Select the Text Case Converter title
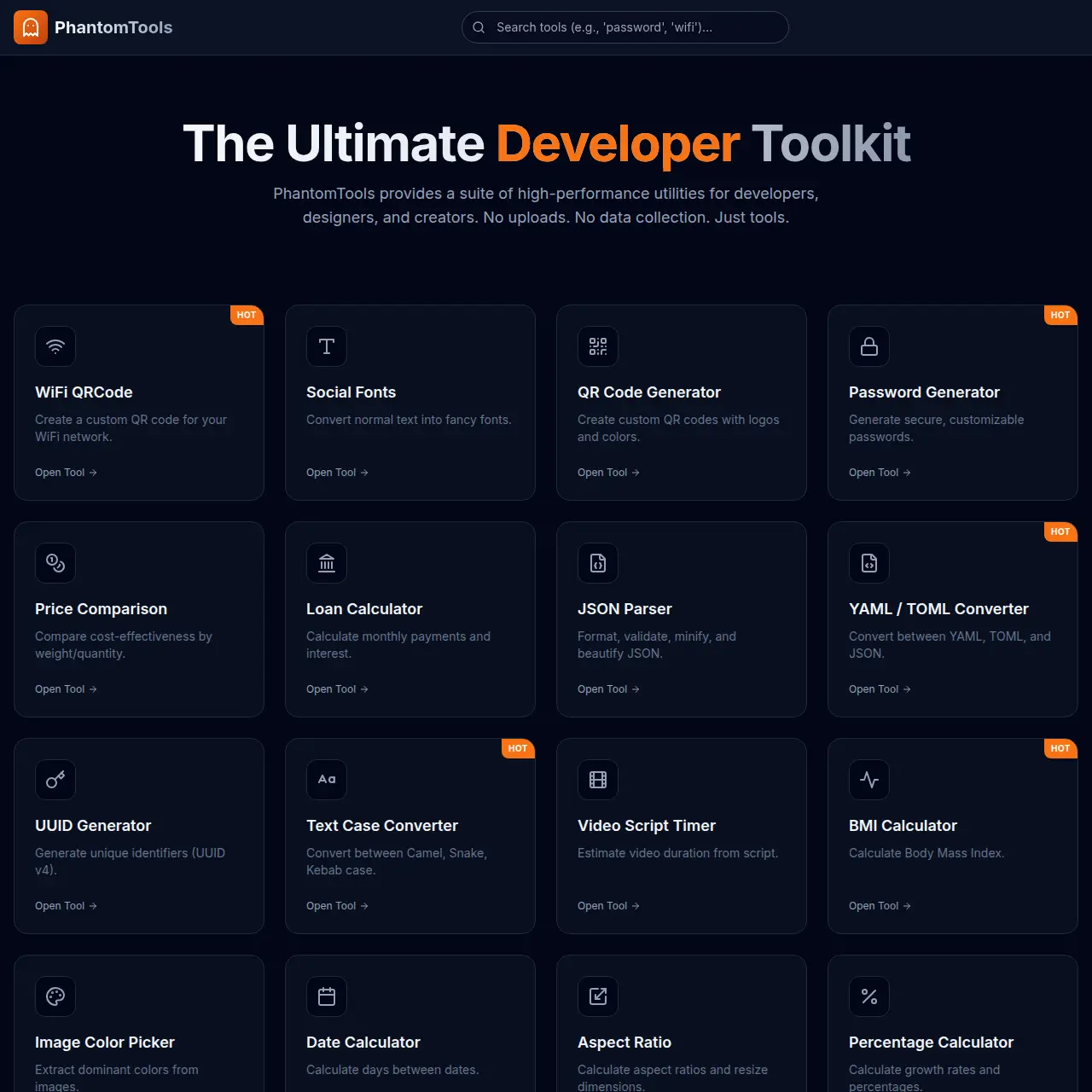Screen dimensions: 1092x1092 coord(382,826)
